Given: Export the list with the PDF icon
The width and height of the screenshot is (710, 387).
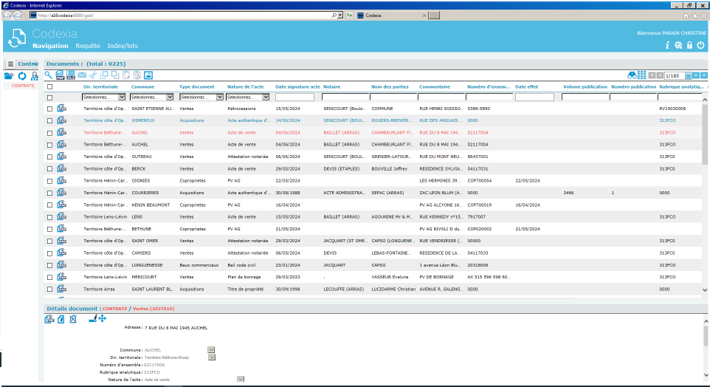Looking at the screenshot, I should [x=60, y=75].
